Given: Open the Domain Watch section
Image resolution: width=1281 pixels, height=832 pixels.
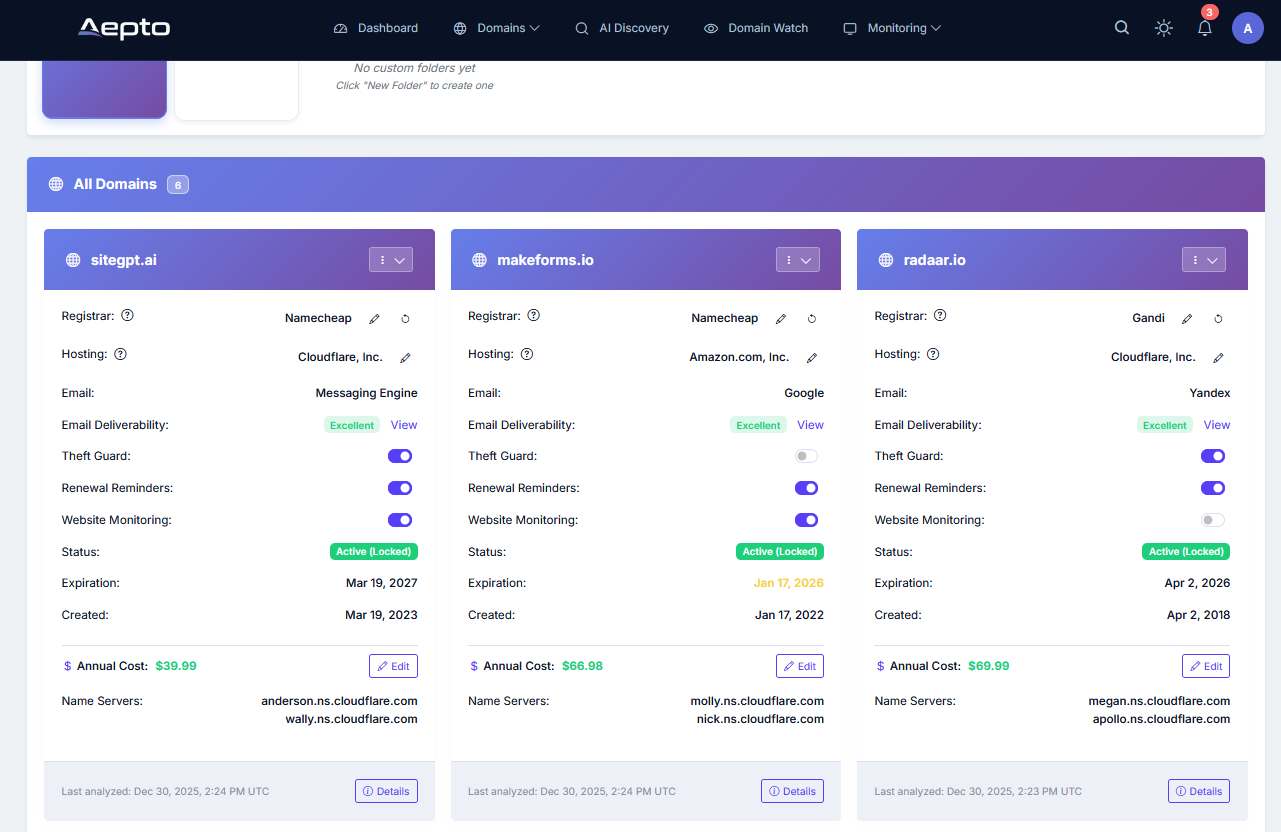Looking at the screenshot, I should pos(755,28).
